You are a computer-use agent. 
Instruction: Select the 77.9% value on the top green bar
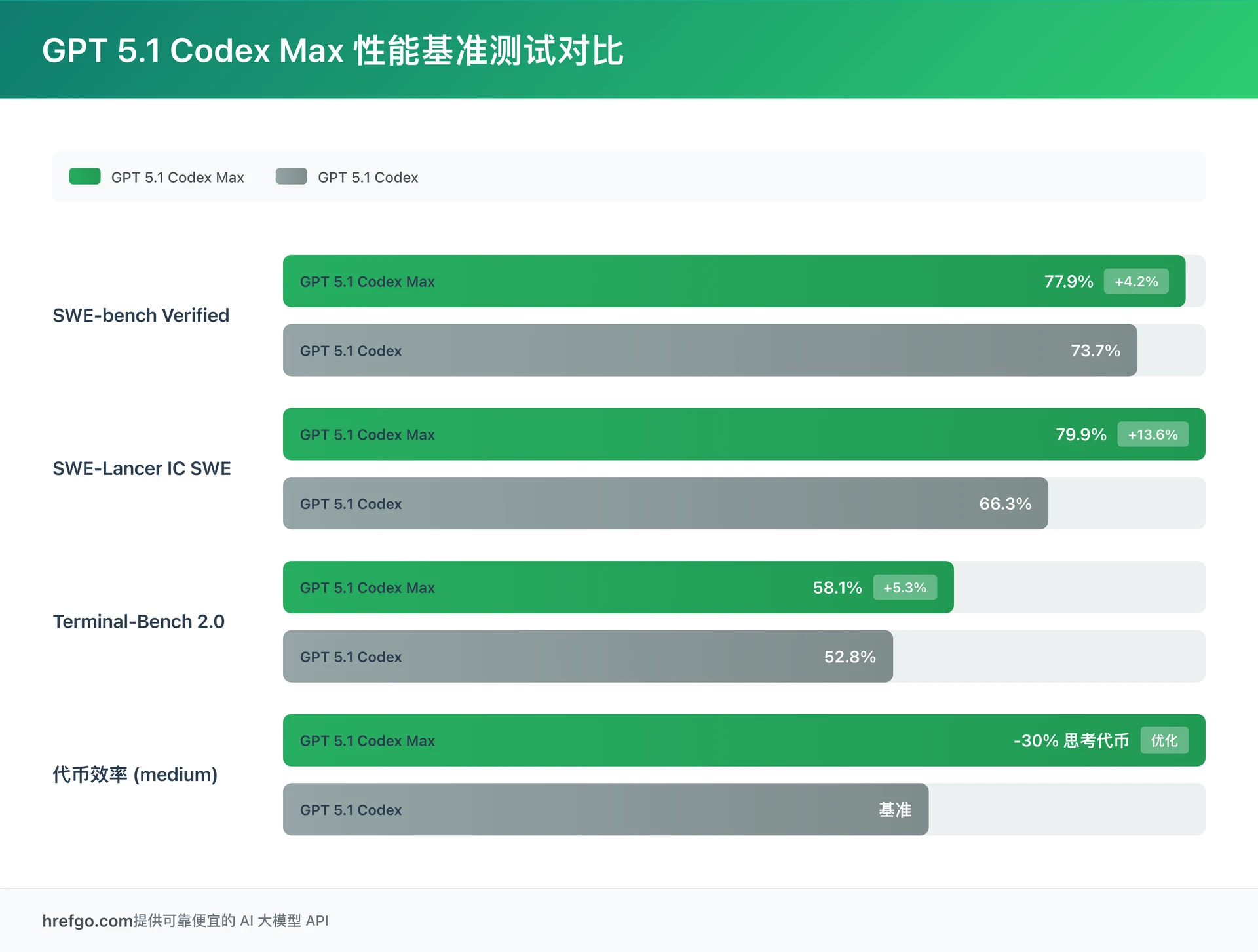click(x=1068, y=281)
